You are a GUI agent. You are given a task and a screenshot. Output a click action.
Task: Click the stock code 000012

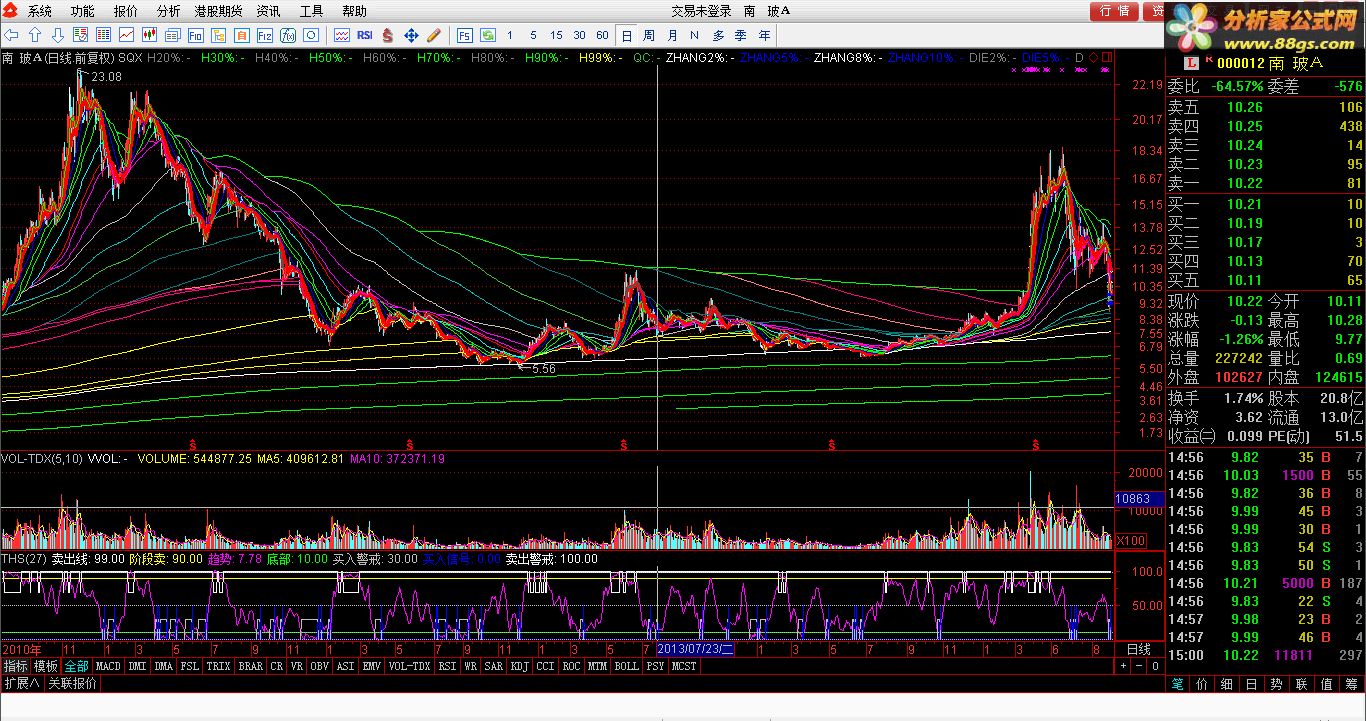click(1240, 63)
